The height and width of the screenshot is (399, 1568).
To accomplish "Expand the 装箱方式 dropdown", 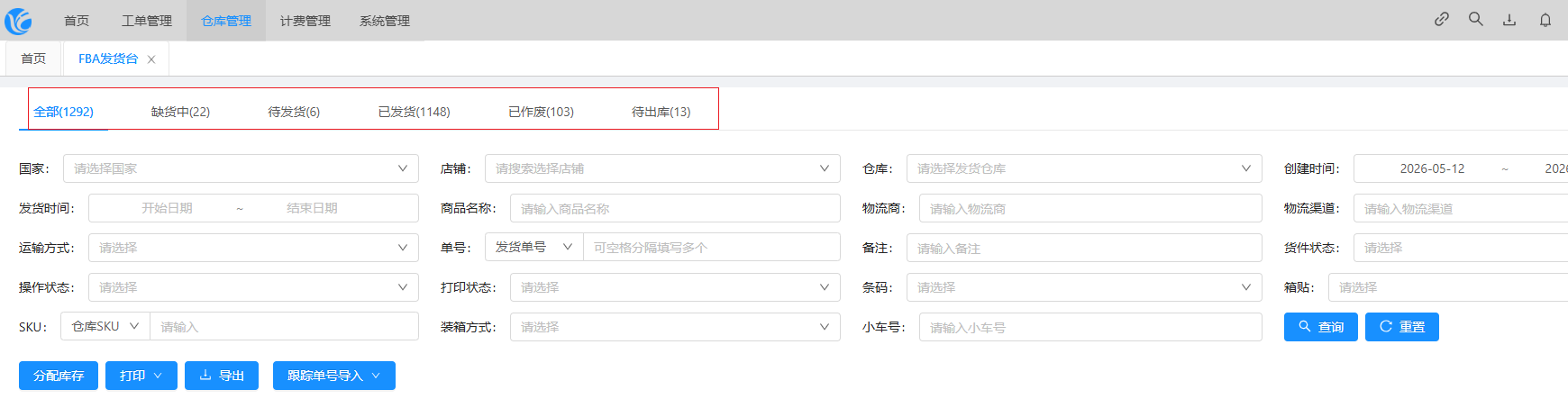I will click(x=675, y=327).
